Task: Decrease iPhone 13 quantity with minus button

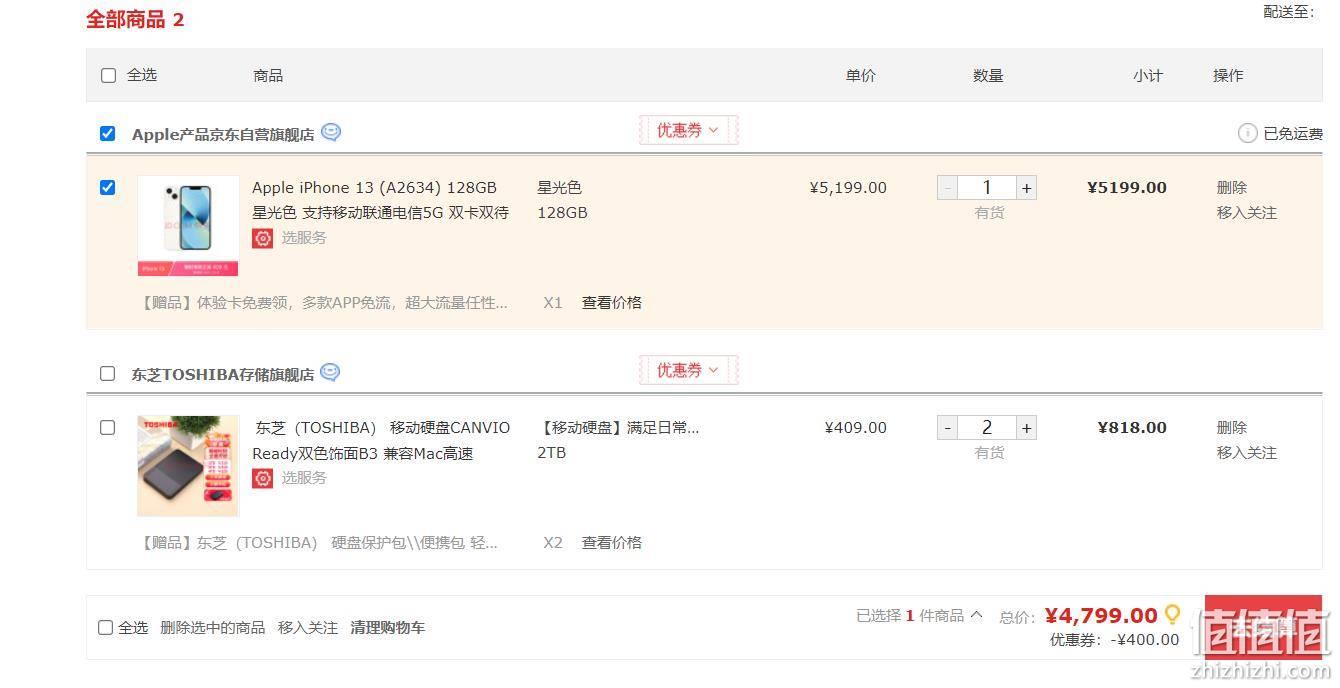Action: (x=947, y=187)
